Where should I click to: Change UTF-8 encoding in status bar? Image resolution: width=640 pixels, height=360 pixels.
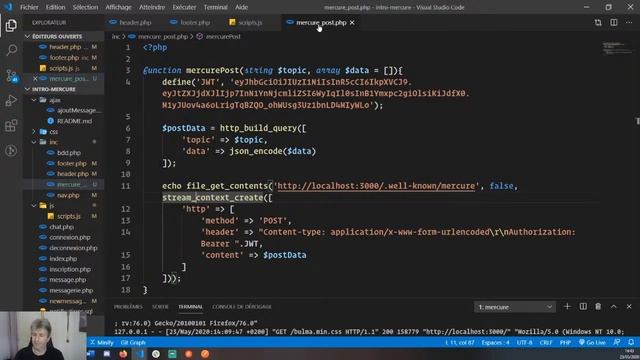coord(524,342)
